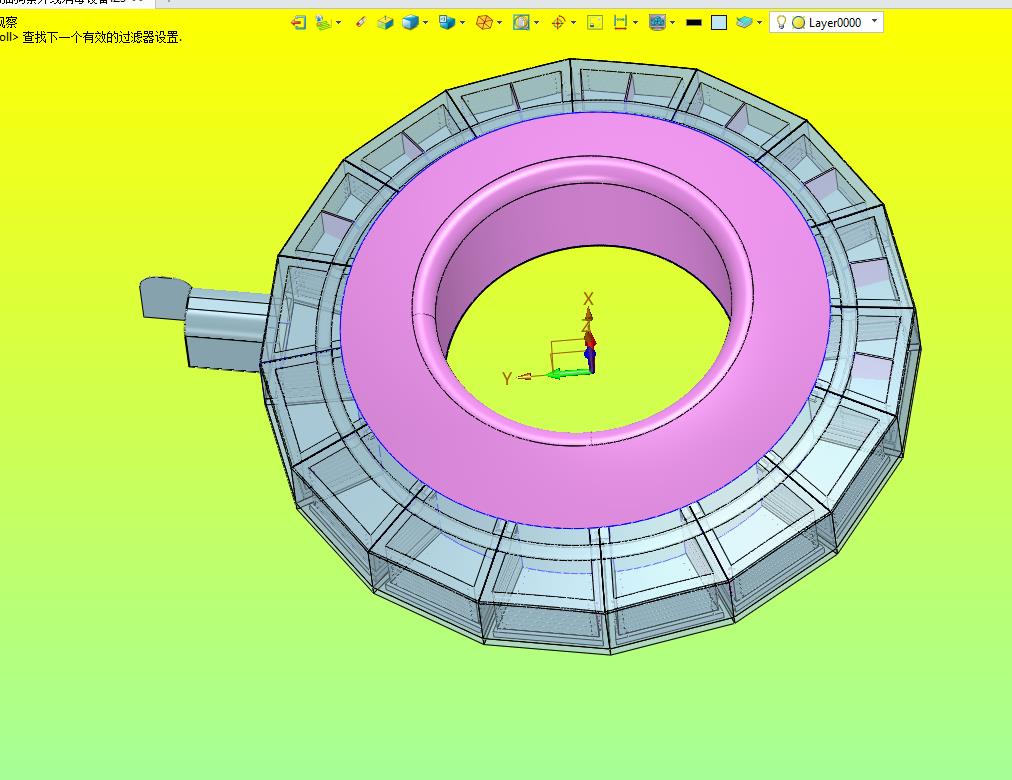Click the monitor display settings icon
Viewport: 1012px width, 780px height.
pyautogui.click(x=657, y=23)
